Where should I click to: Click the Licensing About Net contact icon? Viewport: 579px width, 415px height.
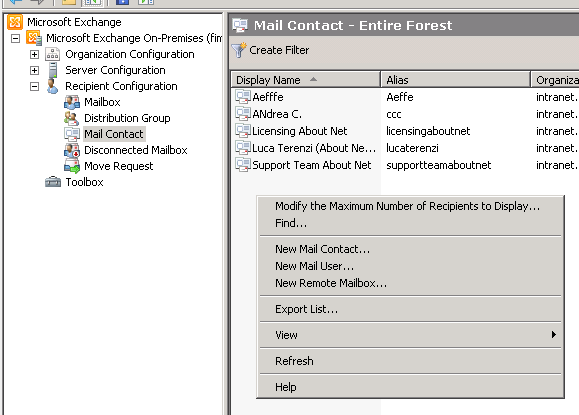pyautogui.click(x=243, y=131)
